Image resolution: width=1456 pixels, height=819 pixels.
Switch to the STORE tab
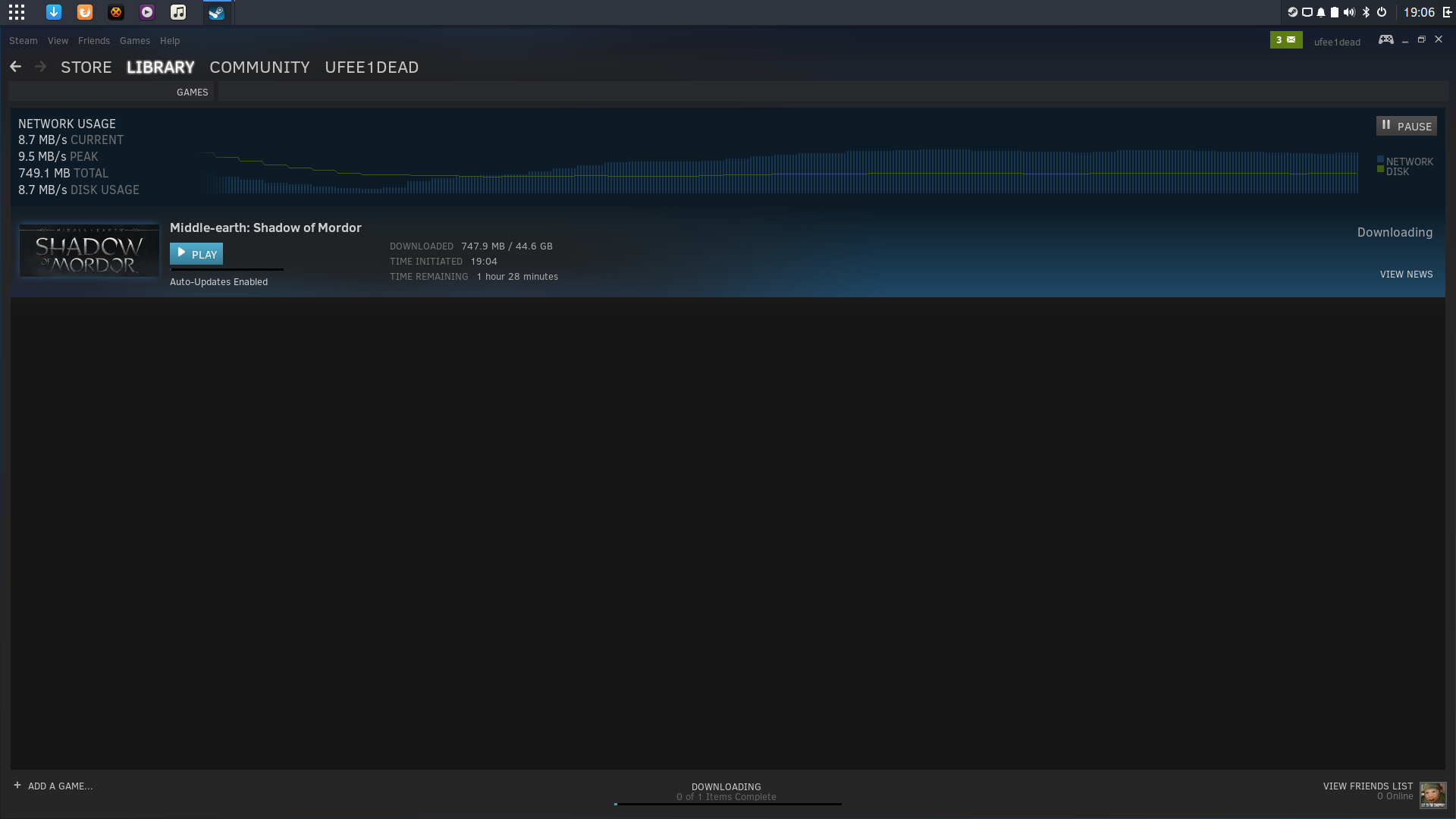86,67
